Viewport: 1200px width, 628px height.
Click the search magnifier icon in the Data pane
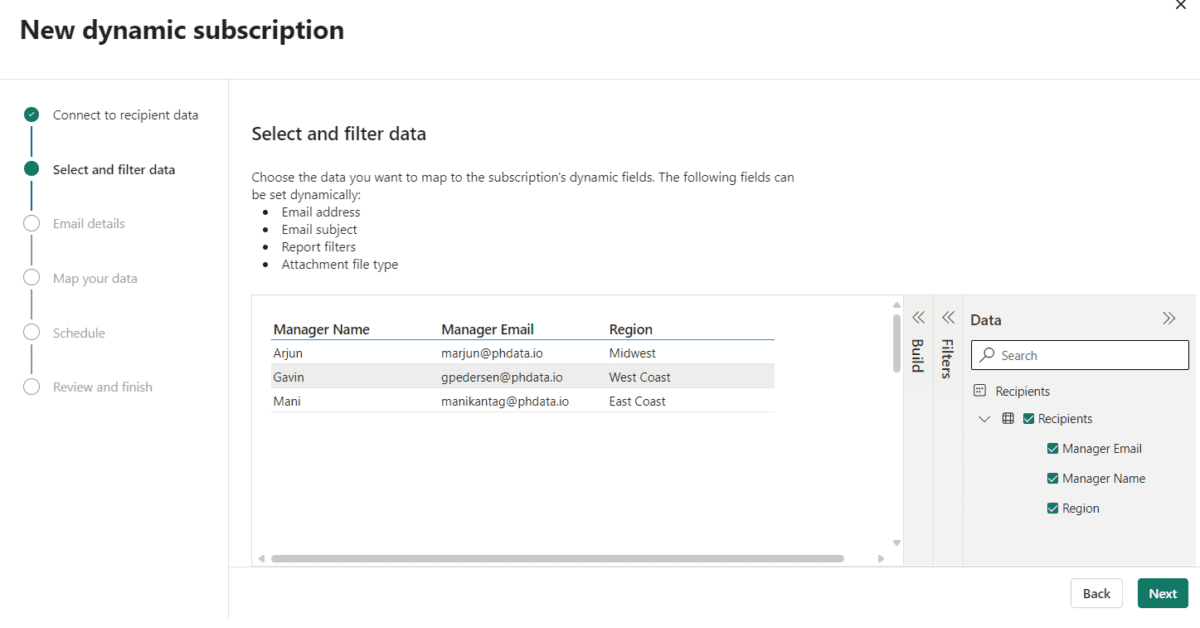[x=985, y=355]
